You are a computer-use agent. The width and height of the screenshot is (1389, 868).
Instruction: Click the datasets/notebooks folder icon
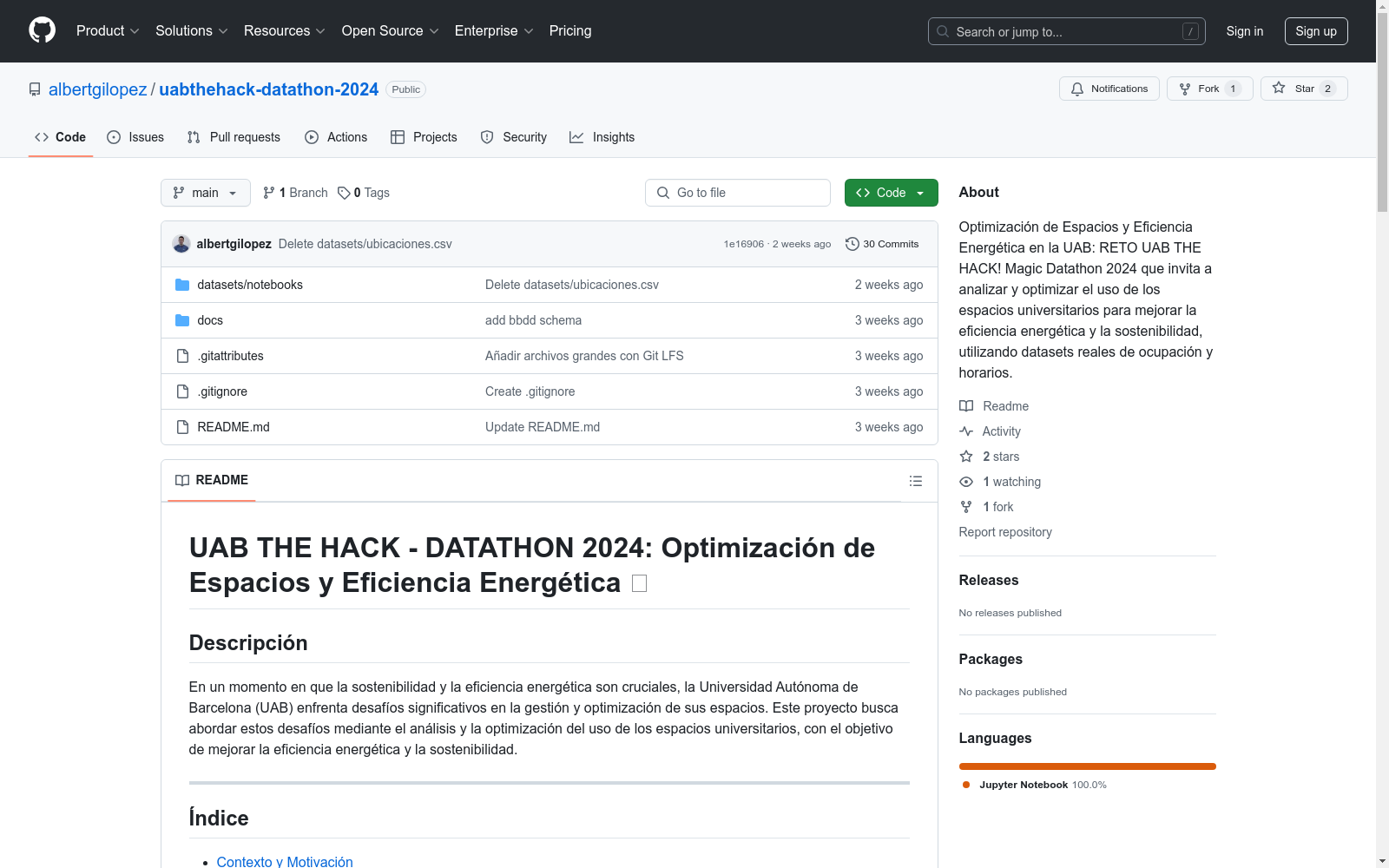182,285
